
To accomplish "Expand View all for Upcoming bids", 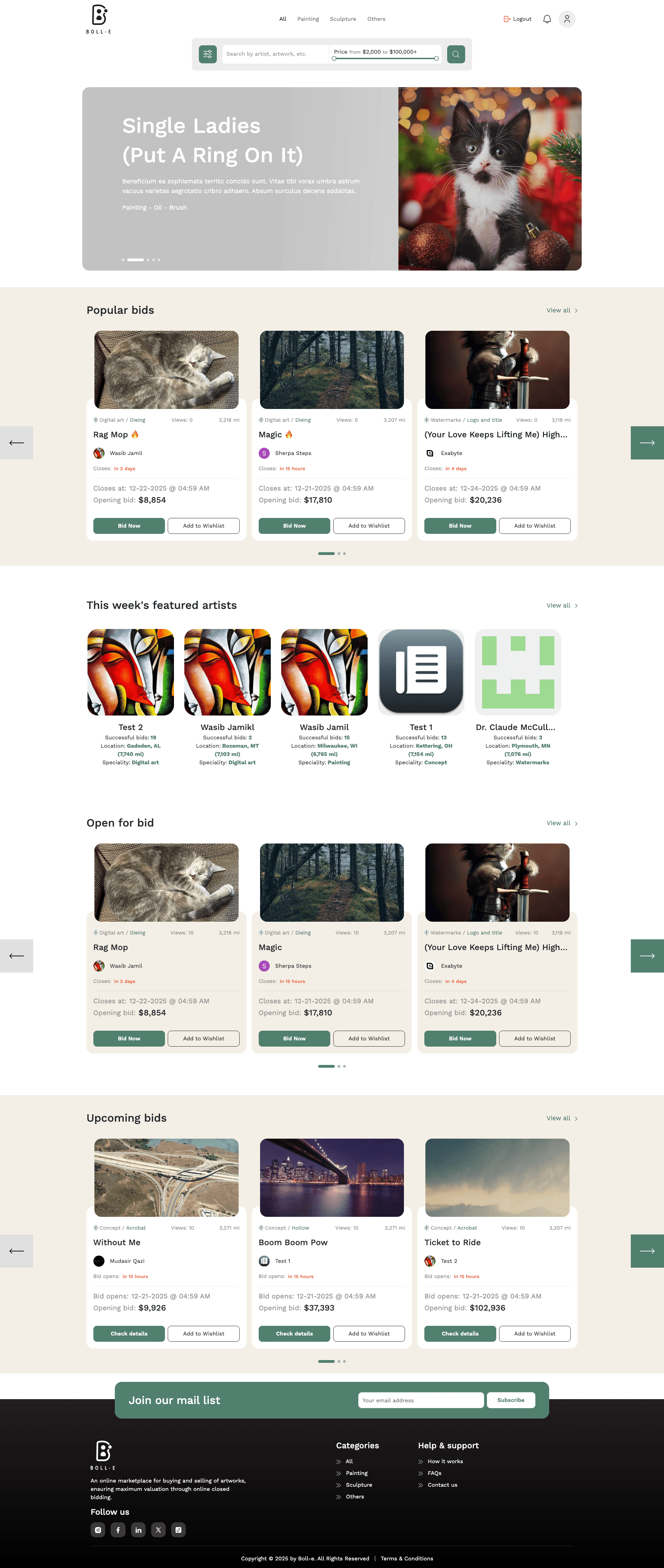I will tap(562, 1118).
